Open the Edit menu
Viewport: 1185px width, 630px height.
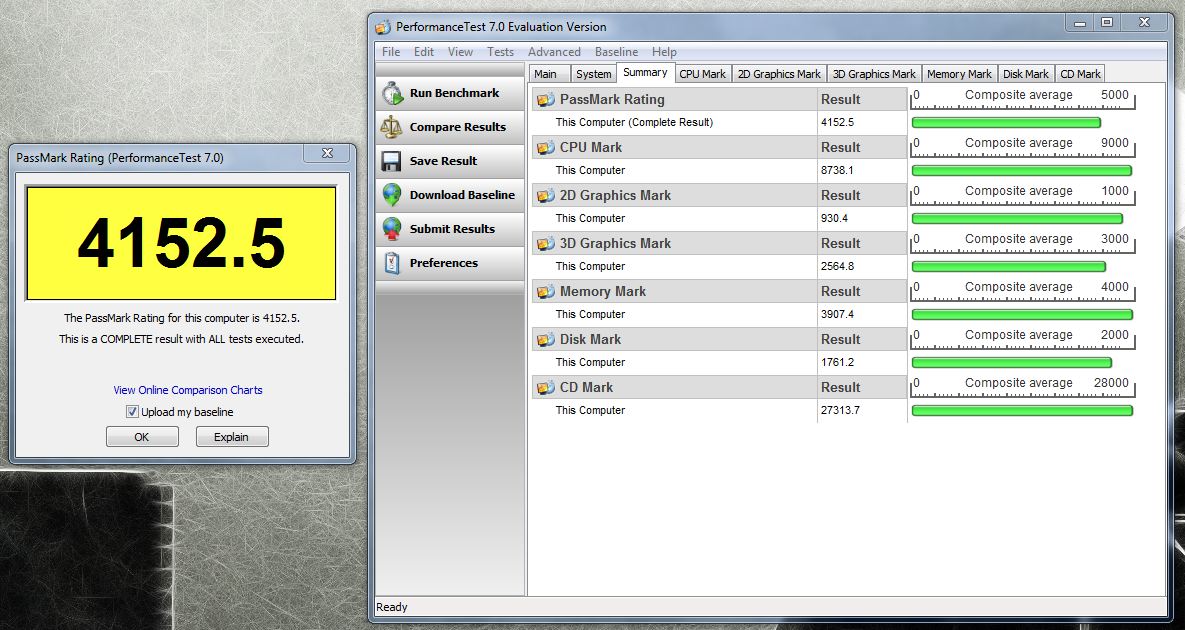click(424, 51)
